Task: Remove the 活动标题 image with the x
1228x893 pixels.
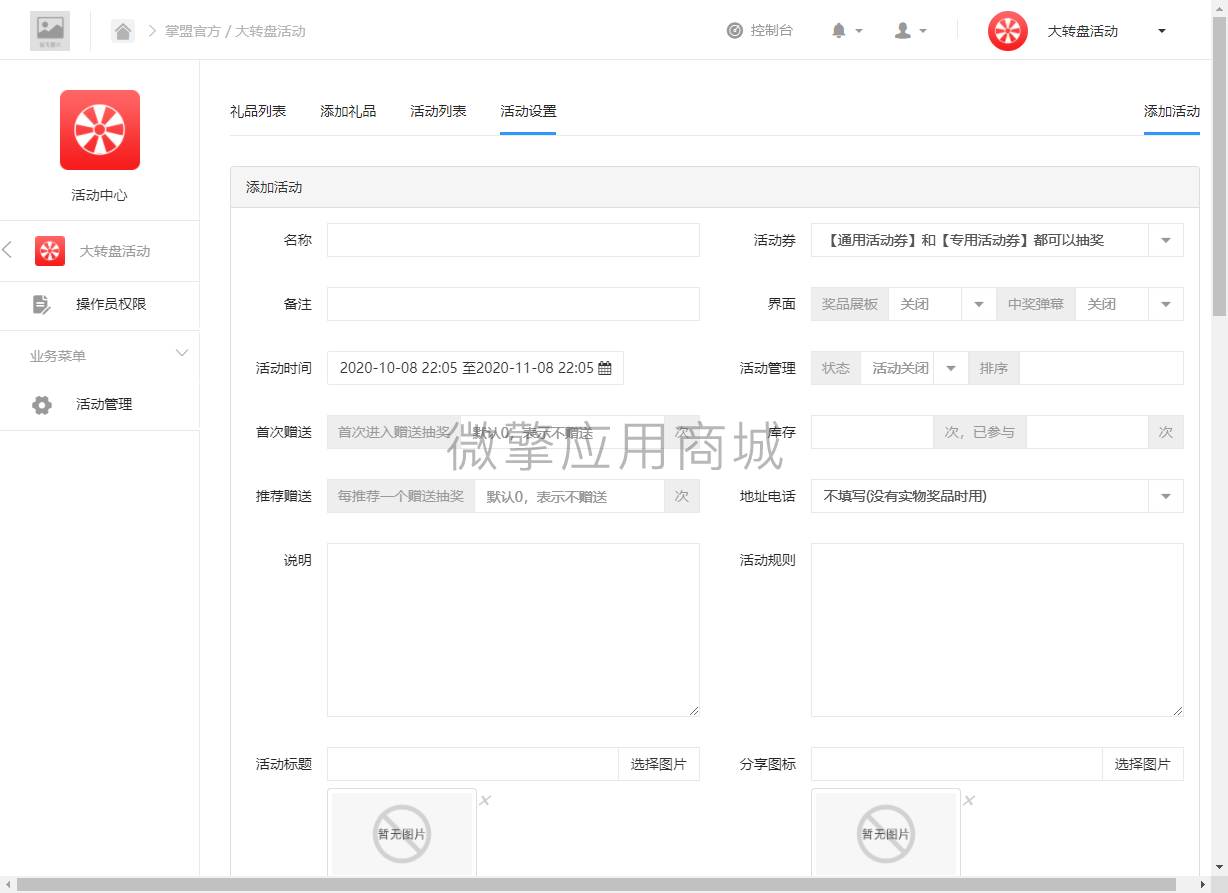Action: (485, 800)
